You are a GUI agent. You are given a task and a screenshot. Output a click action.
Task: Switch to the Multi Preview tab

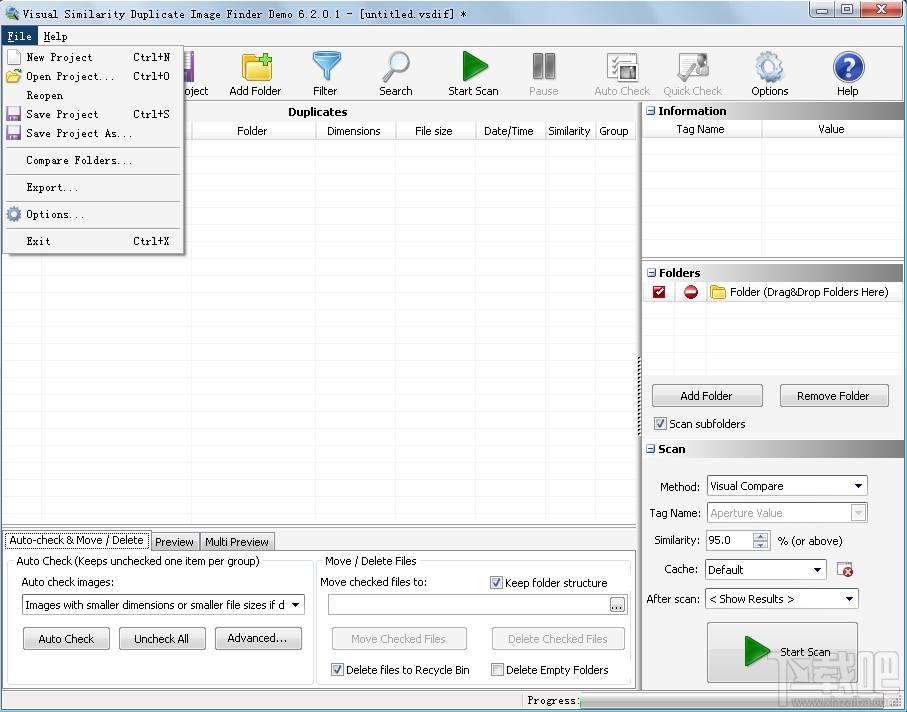[x=236, y=541]
